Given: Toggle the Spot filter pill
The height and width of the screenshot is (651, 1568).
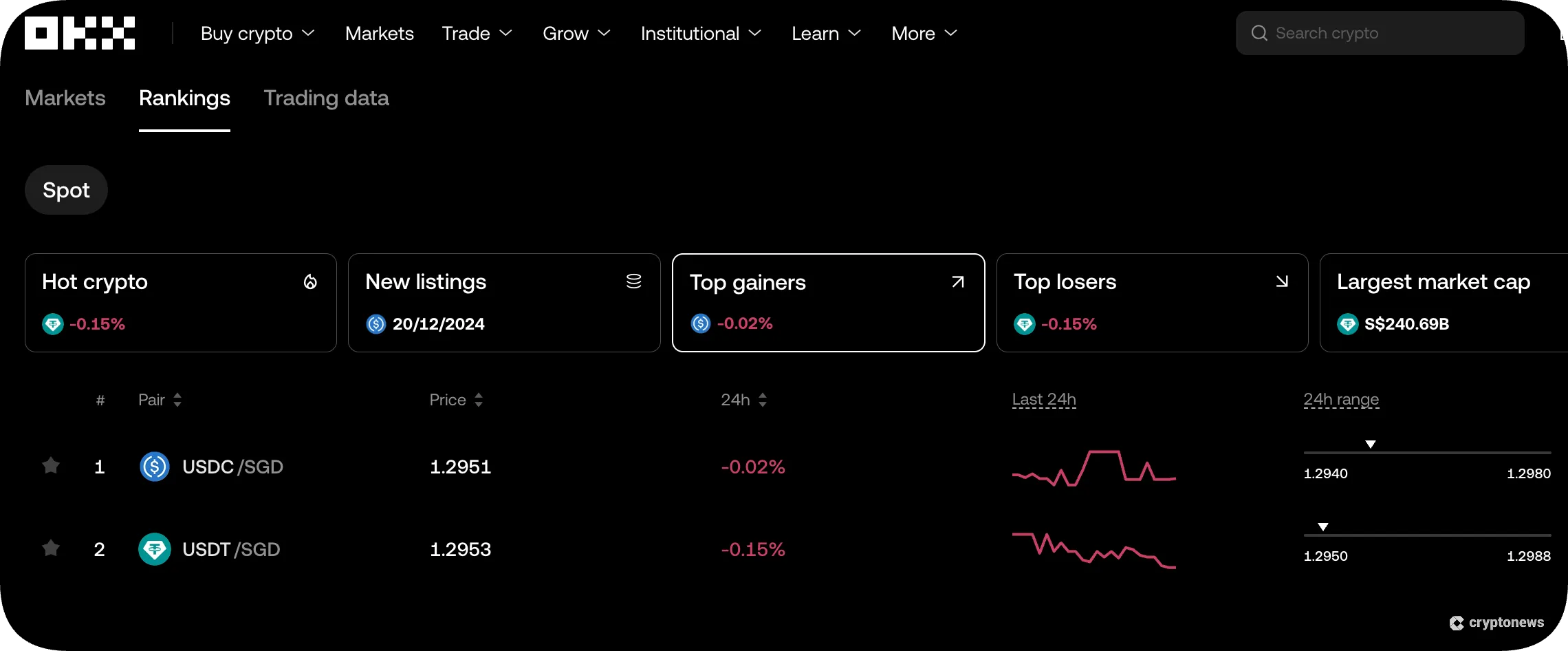Looking at the screenshot, I should (x=66, y=190).
